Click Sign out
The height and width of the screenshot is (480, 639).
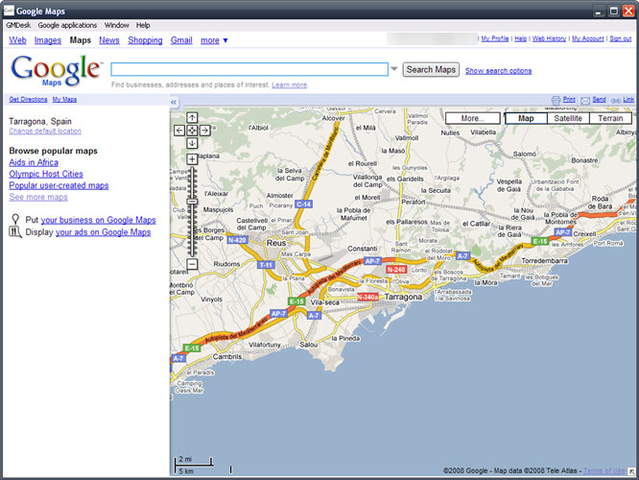[620, 39]
